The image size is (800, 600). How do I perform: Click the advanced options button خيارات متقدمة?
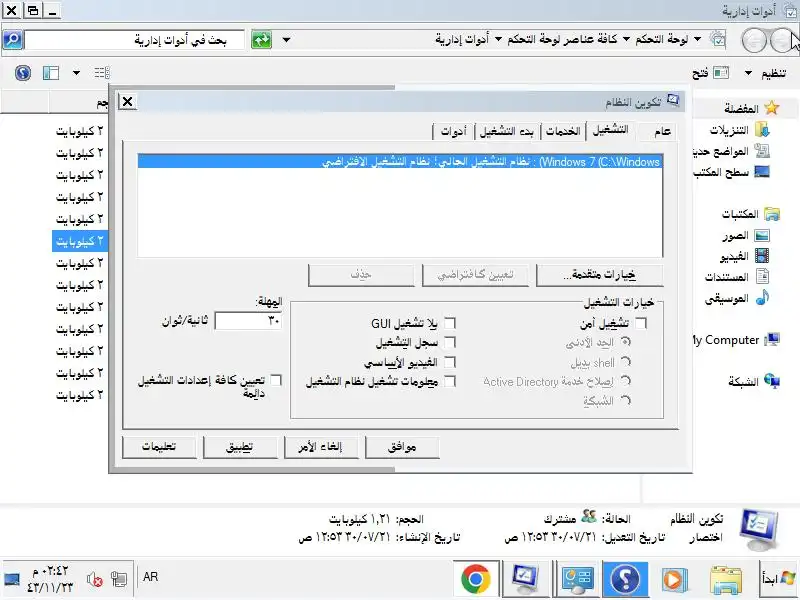click(600, 275)
